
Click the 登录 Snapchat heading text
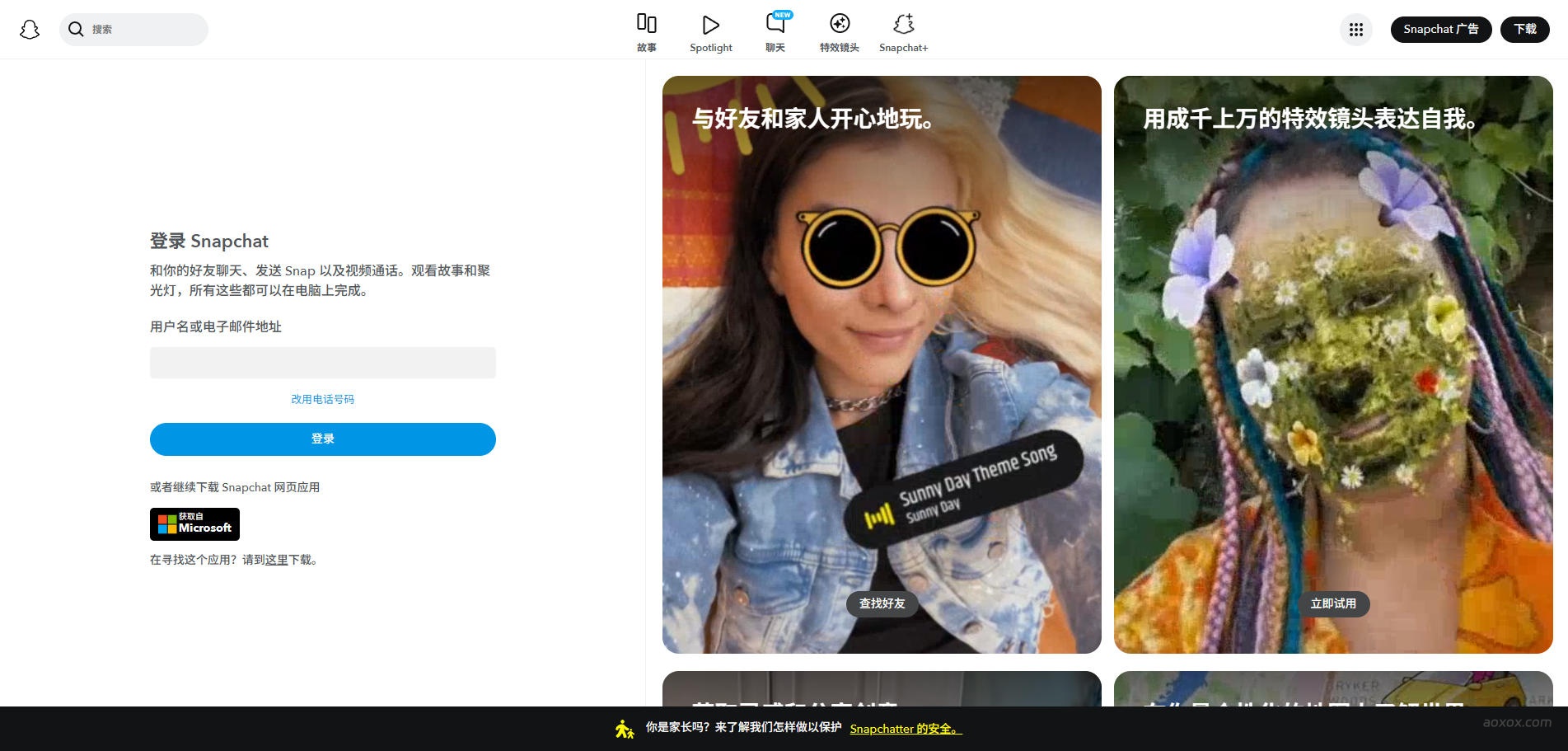(x=209, y=241)
